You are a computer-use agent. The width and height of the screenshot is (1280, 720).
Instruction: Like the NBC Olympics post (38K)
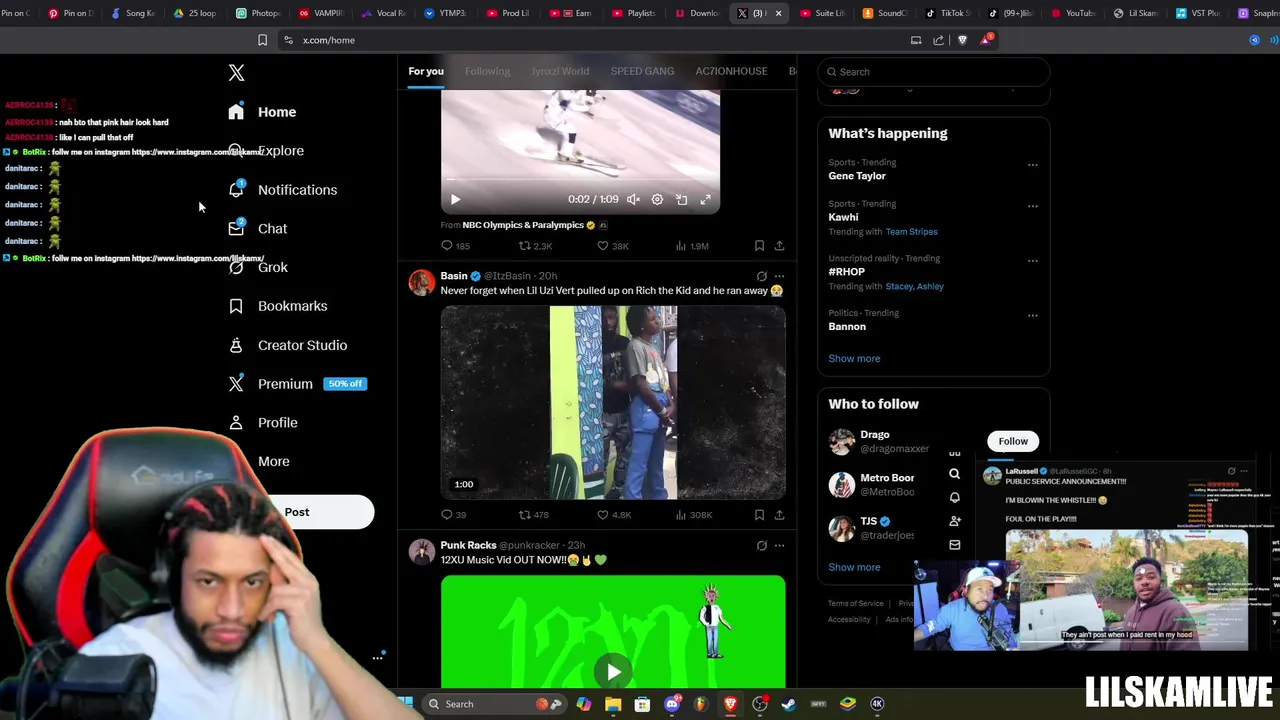coord(612,246)
